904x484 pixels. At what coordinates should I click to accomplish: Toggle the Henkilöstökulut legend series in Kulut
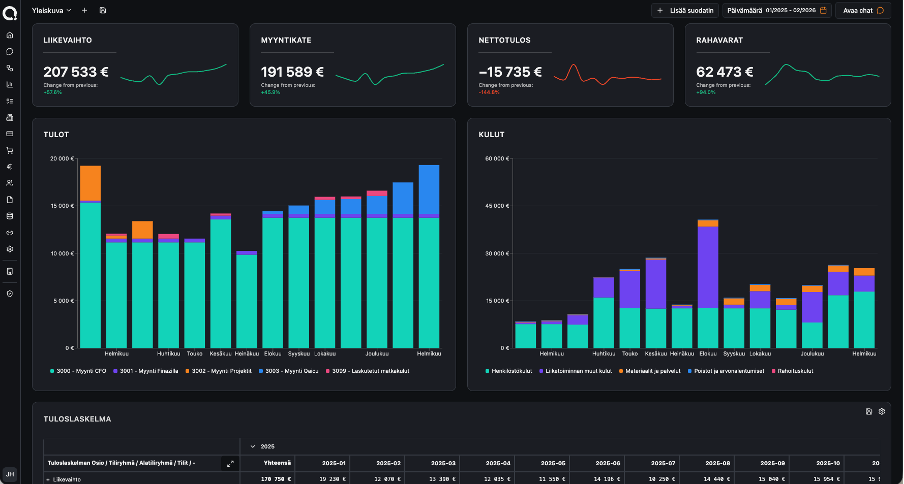510,370
